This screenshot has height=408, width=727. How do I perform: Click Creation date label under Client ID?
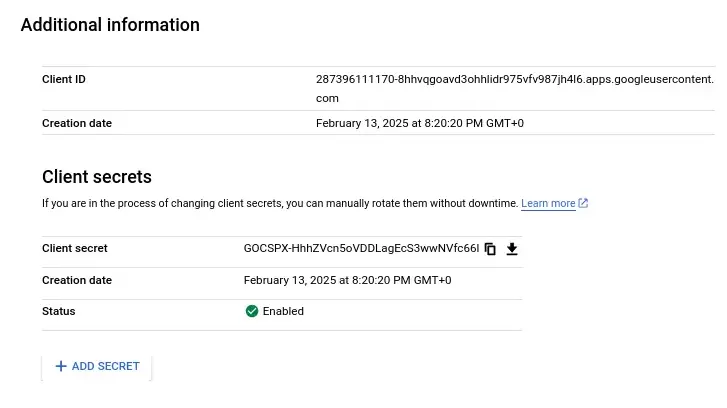(77, 123)
